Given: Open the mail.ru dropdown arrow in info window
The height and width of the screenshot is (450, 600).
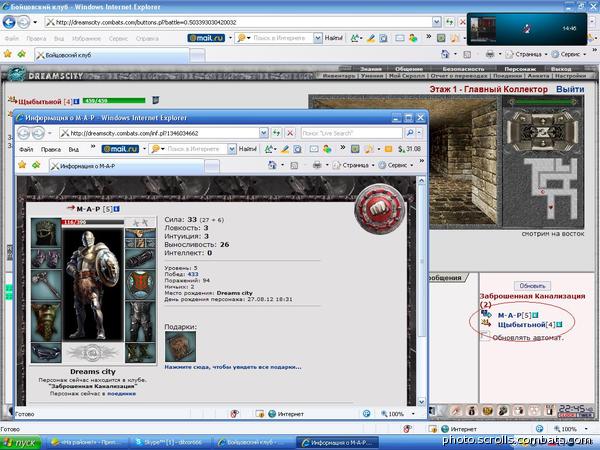Looking at the screenshot, I should pos(144,149).
